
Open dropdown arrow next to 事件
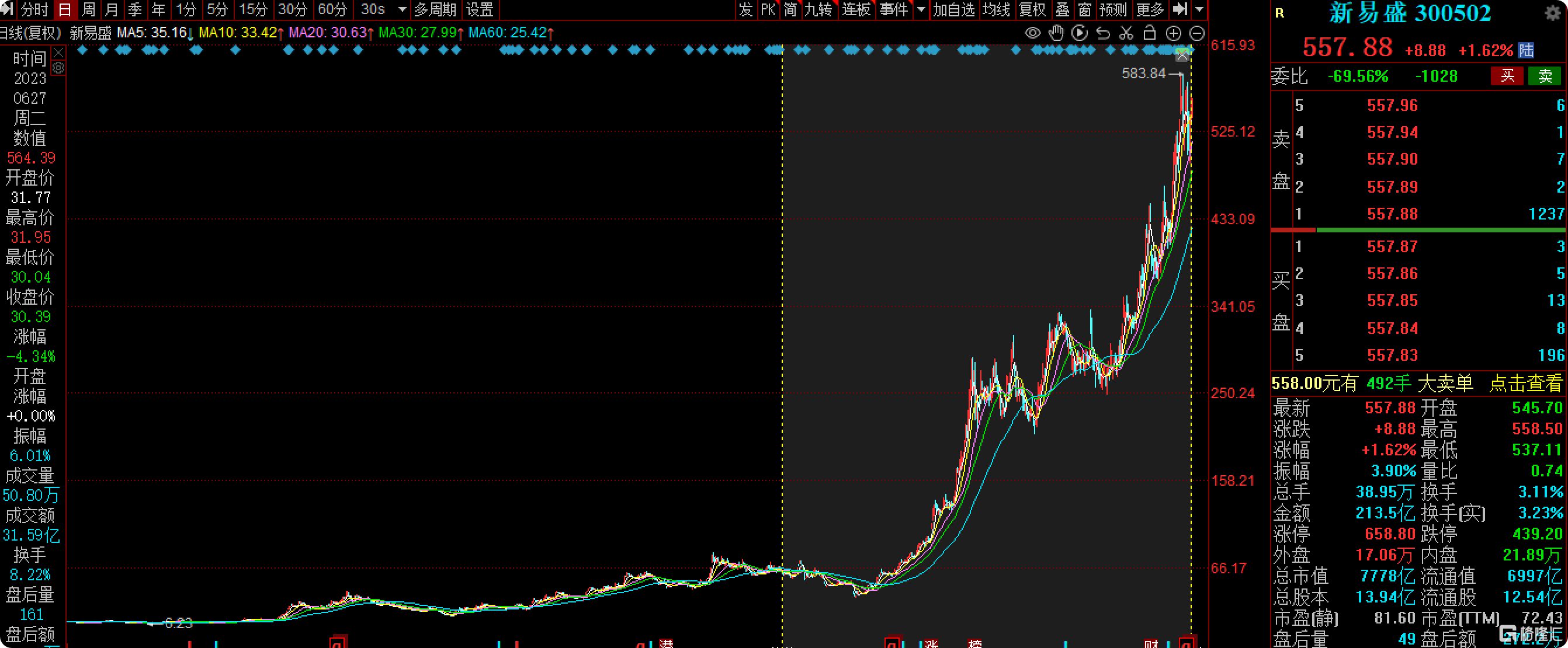point(920,10)
